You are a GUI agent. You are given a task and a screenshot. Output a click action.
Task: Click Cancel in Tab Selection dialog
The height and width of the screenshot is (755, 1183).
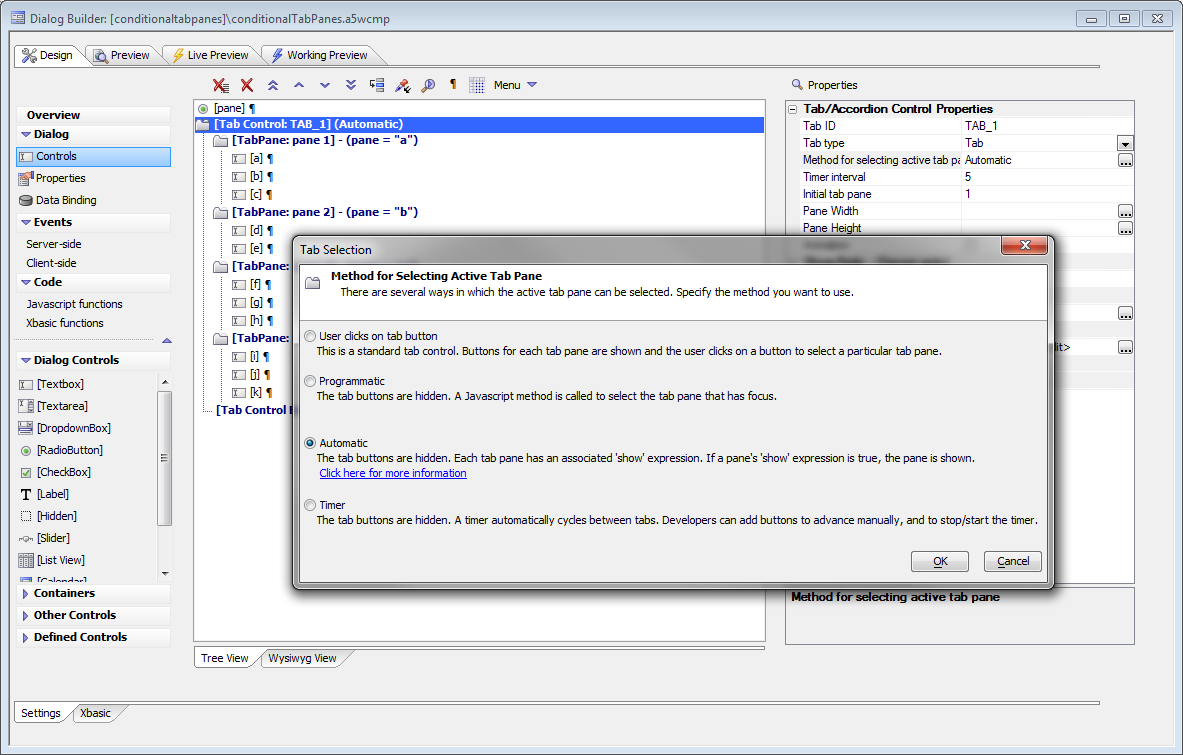(1012, 561)
